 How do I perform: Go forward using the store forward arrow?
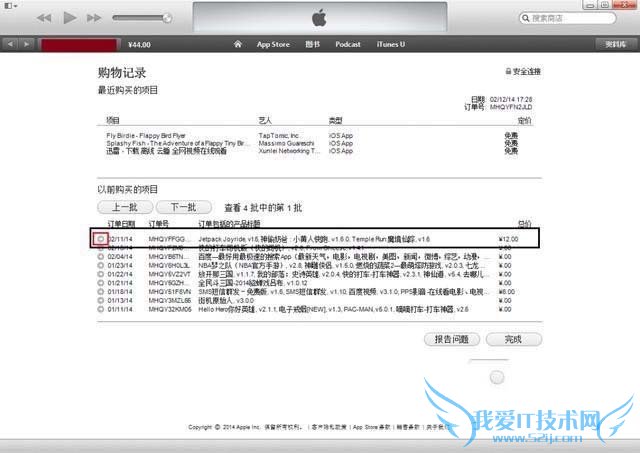tap(26, 44)
